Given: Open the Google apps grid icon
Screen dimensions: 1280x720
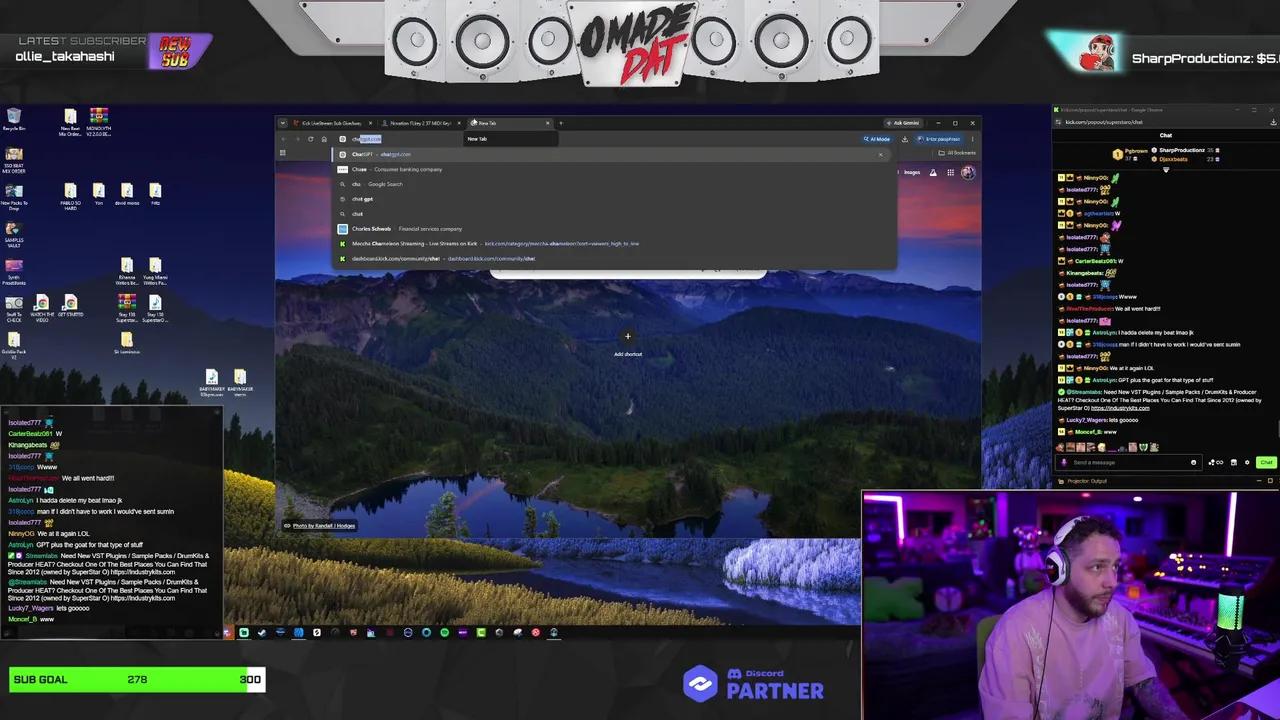Looking at the screenshot, I should [950, 172].
